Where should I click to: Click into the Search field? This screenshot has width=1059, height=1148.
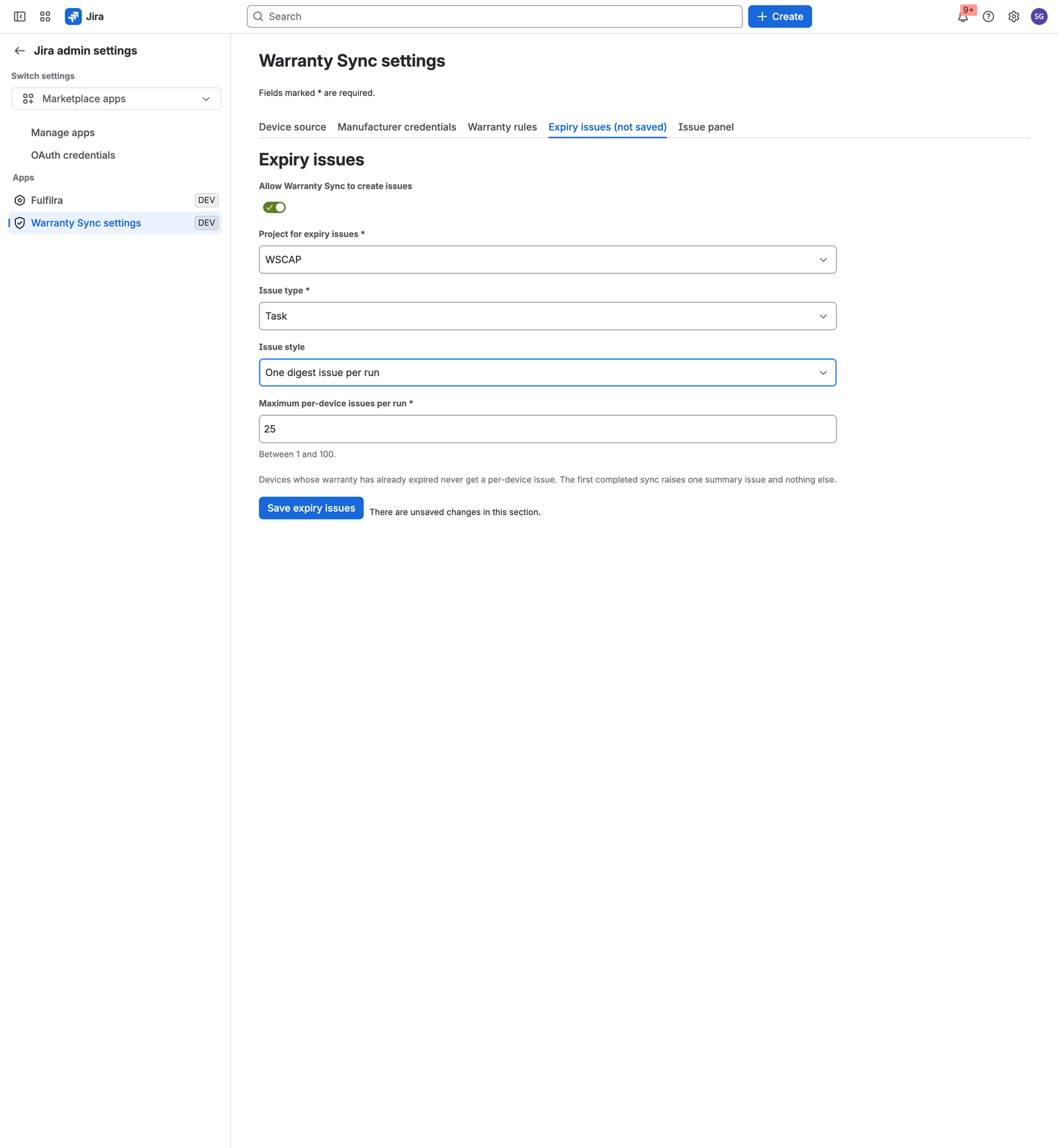point(494,17)
